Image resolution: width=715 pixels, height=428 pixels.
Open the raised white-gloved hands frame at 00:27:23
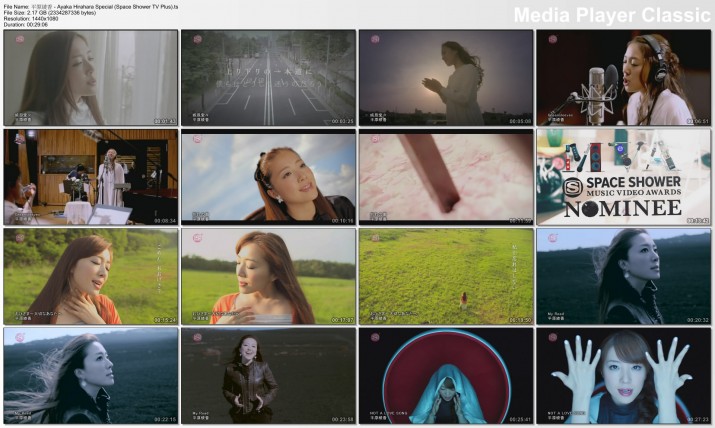[623, 376]
